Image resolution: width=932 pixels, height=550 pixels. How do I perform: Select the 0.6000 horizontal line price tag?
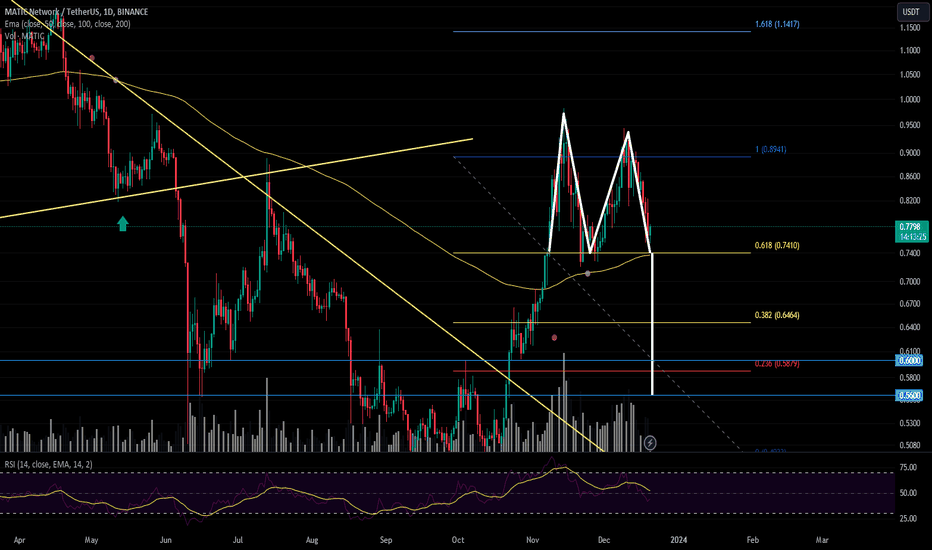coord(909,360)
